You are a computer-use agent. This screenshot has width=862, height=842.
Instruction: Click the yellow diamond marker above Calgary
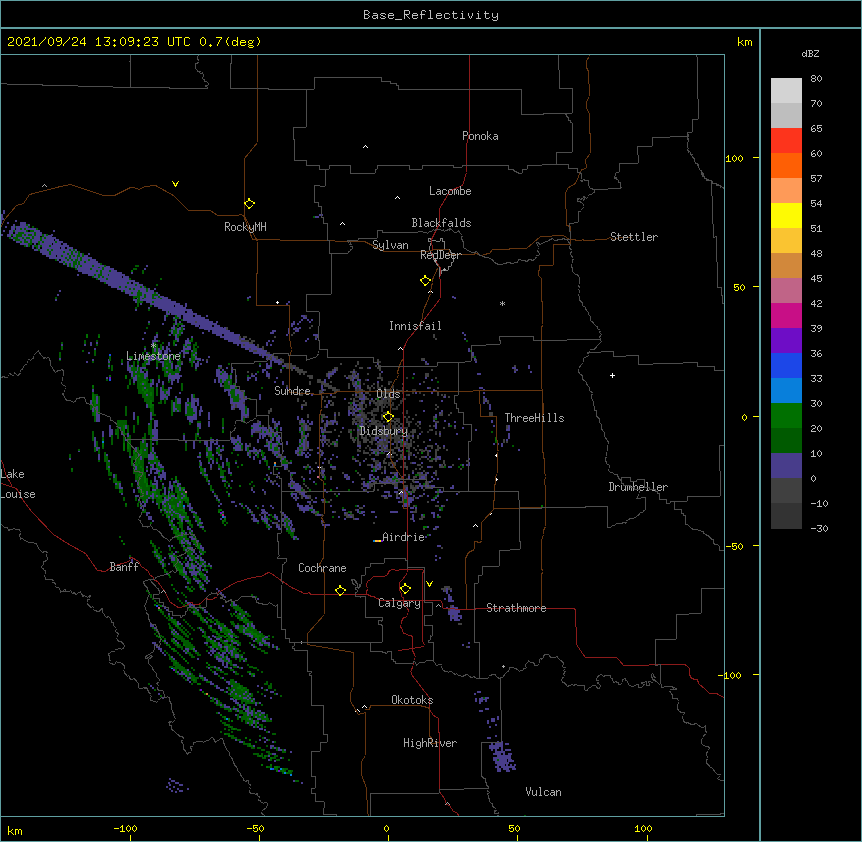405,588
